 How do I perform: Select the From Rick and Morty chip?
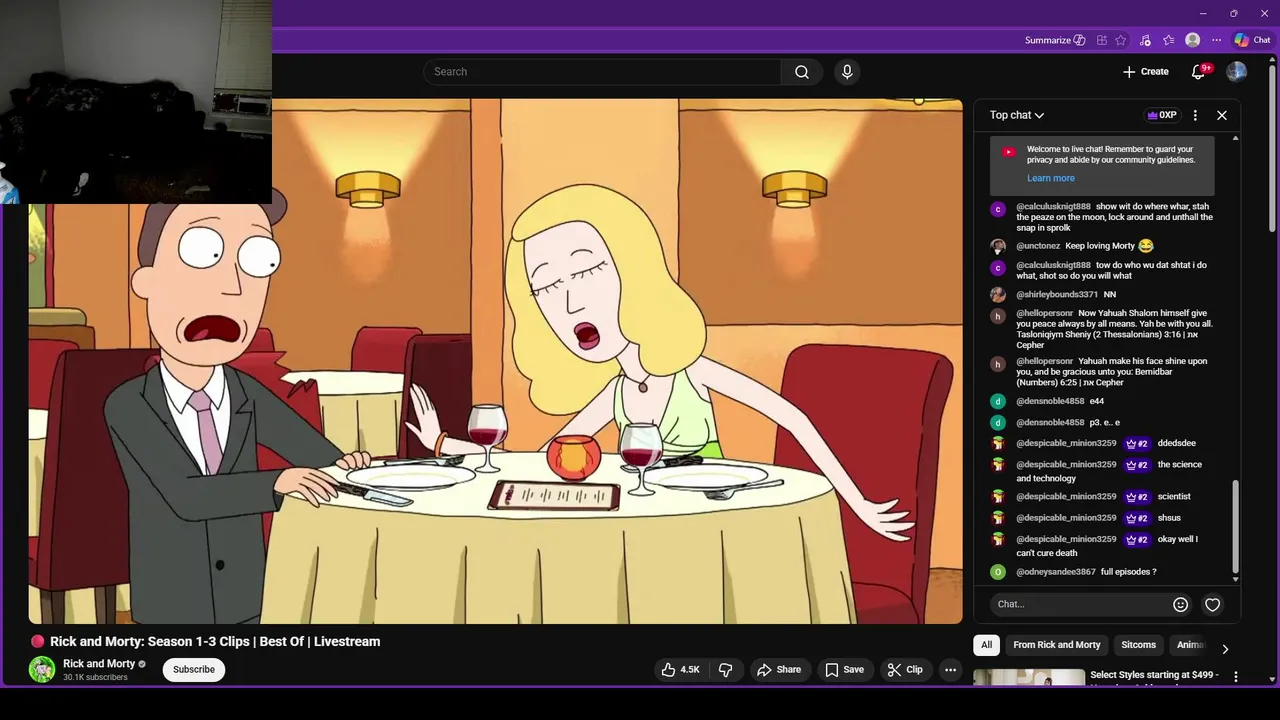tap(1056, 645)
